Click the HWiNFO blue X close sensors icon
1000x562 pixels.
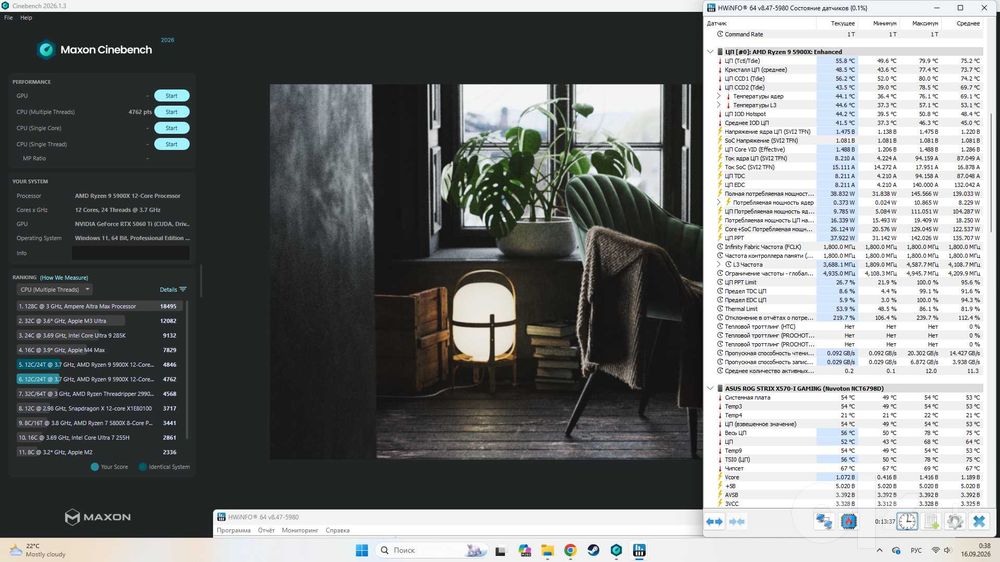(978, 521)
